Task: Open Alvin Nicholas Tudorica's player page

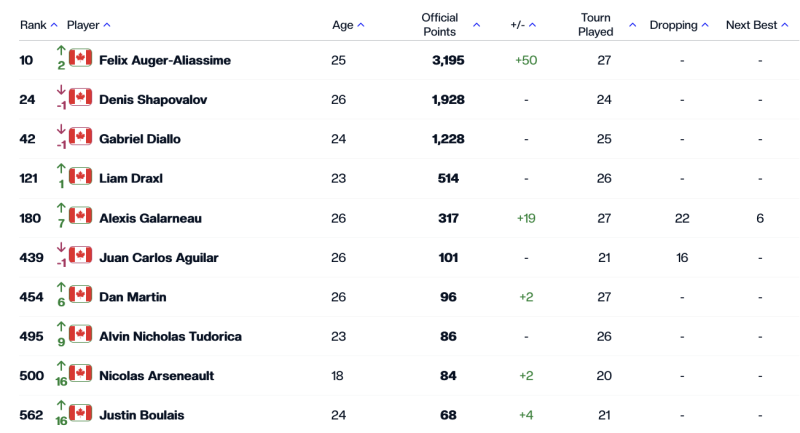Action: coord(170,337)
